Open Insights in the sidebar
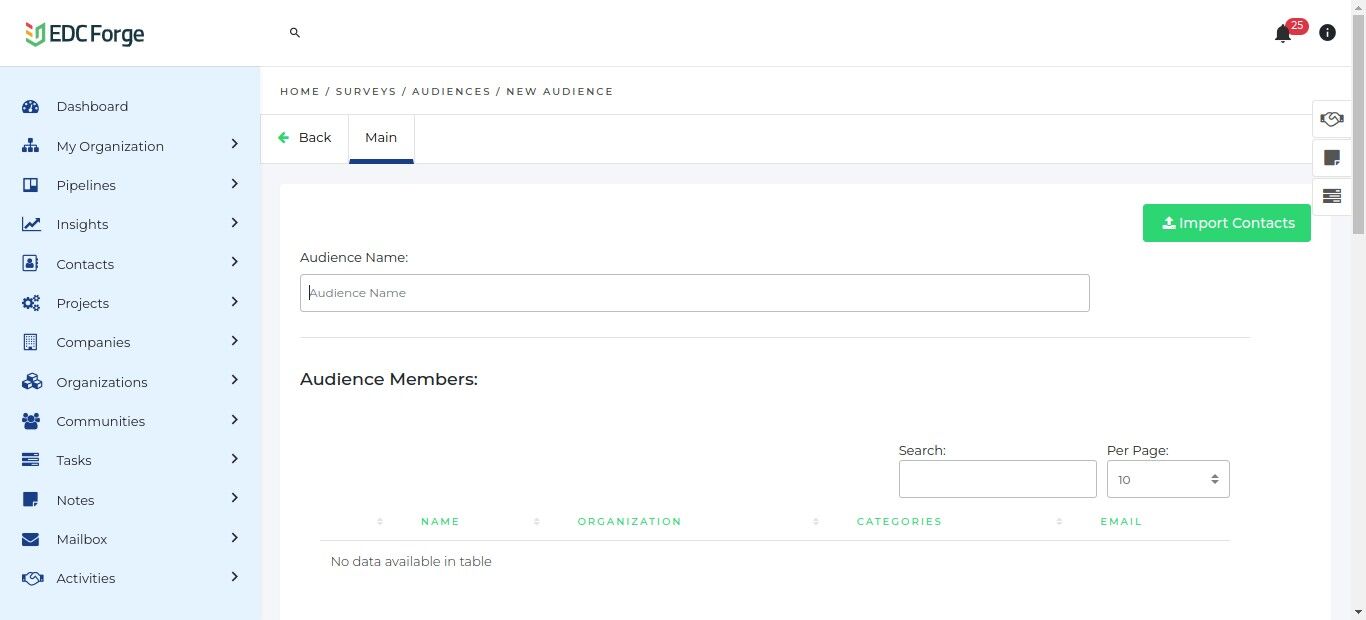This screenshot has width=1366, height=620. click(x=82, y=225)
